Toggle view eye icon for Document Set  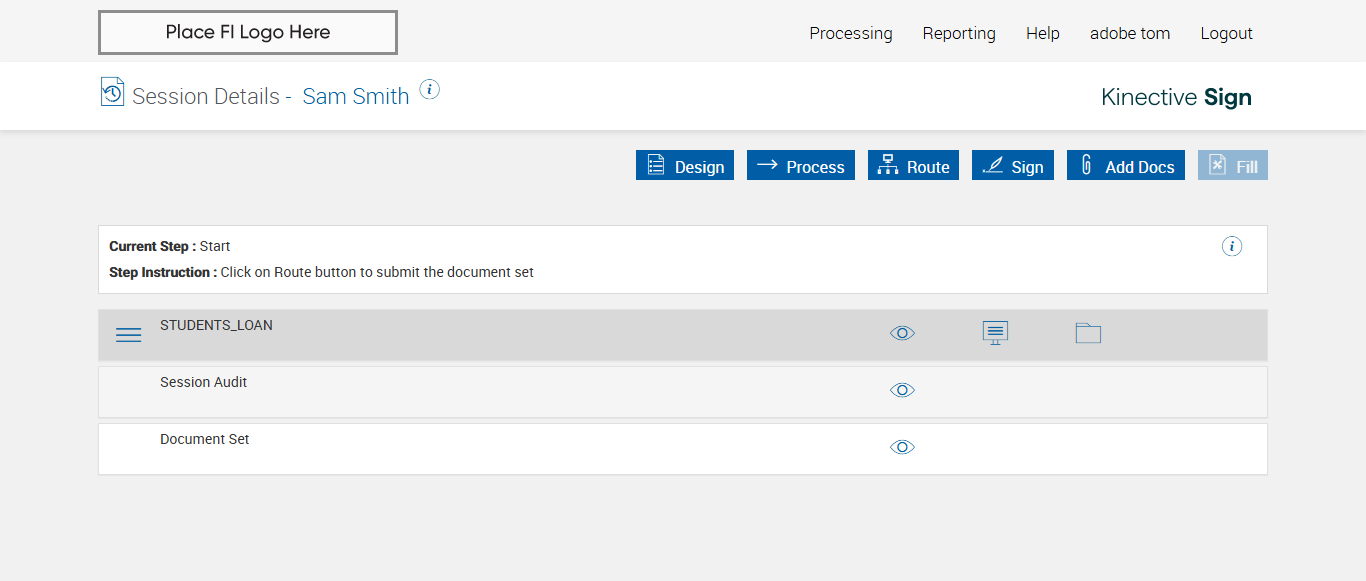[x=902, y=447]
